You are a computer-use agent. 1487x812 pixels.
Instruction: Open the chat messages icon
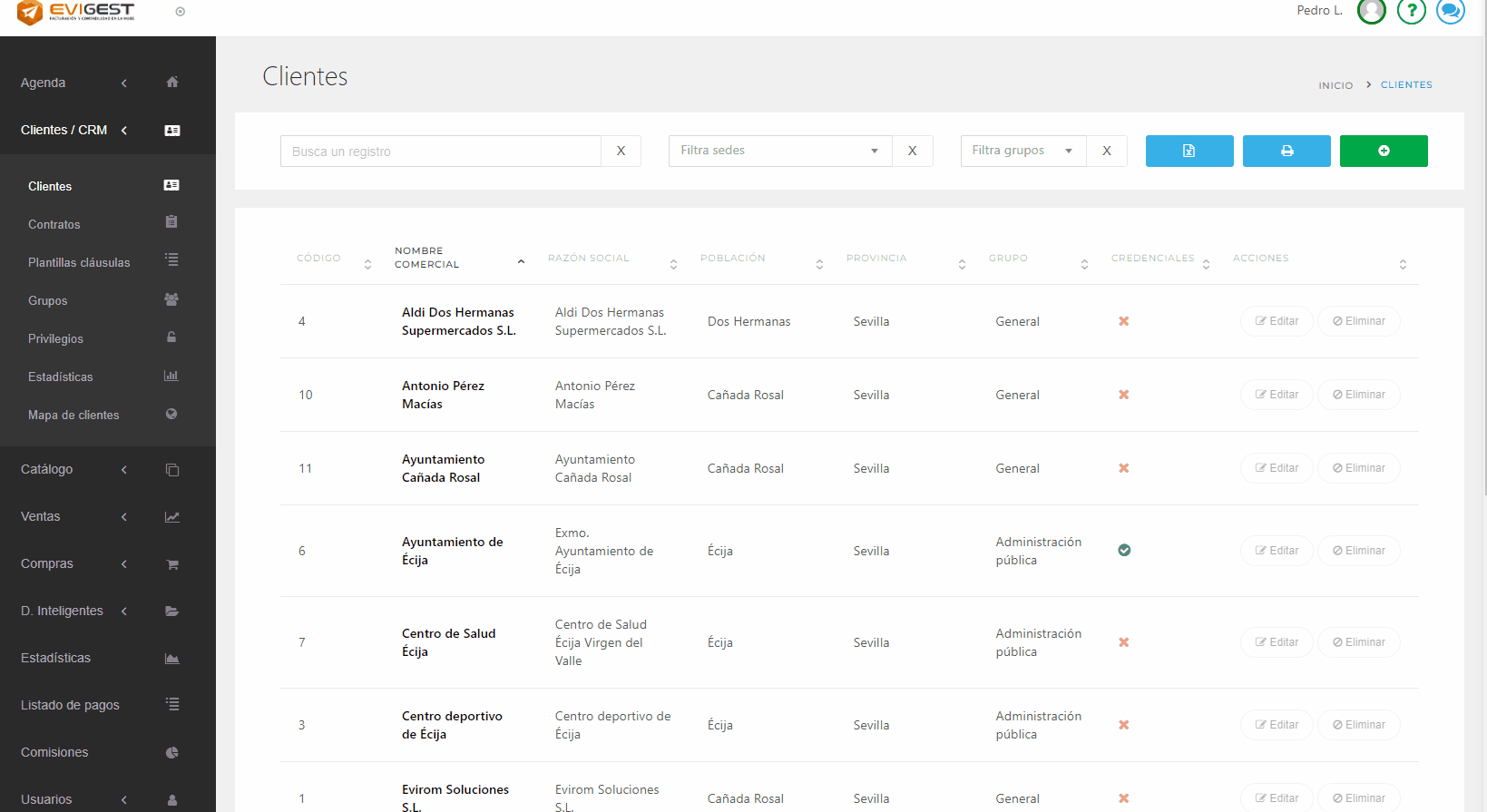click(1450, 11)
